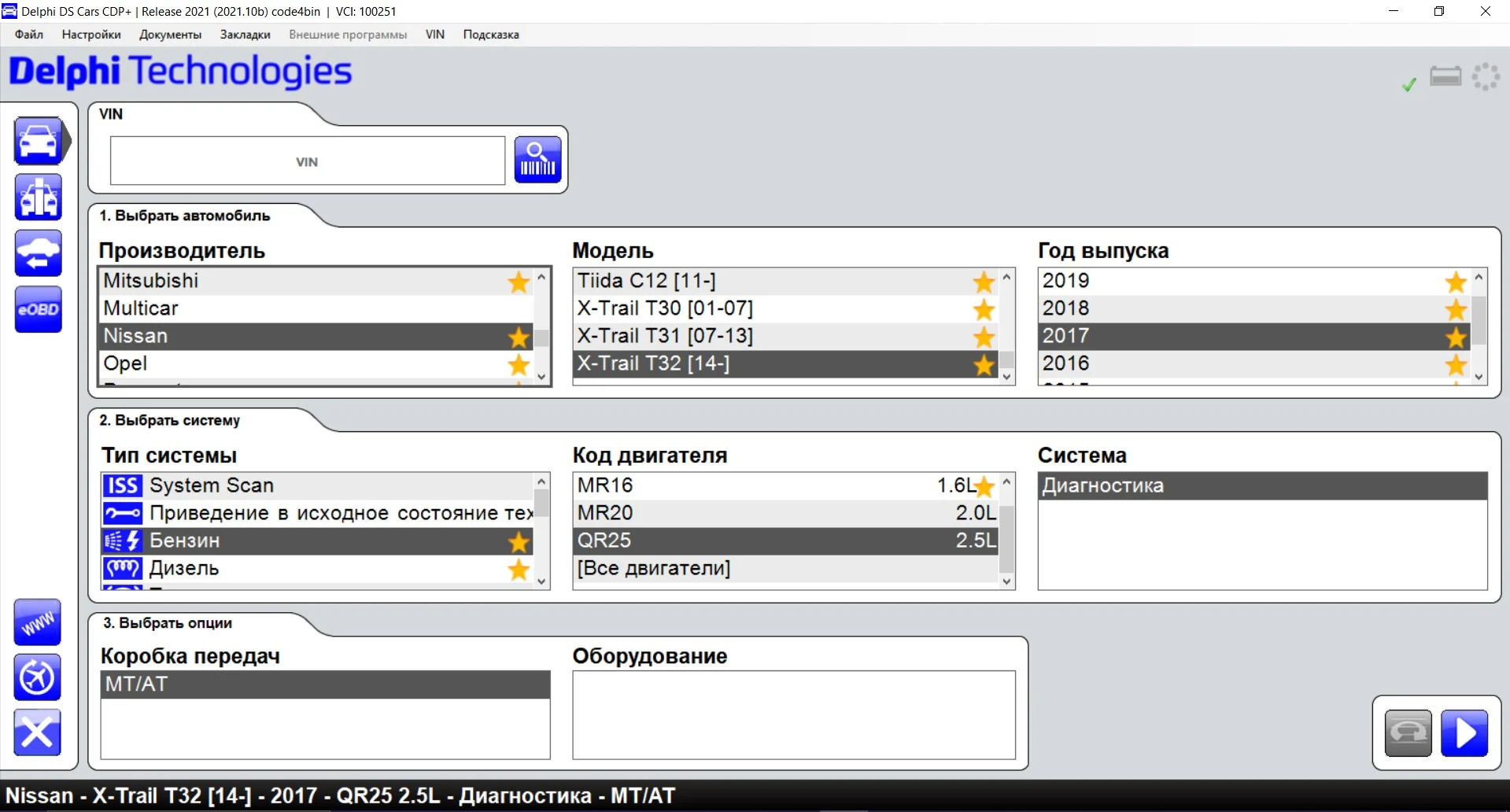Select year 2016
This screenshot has height=812, width=1510.
[x=1254, y=364]
